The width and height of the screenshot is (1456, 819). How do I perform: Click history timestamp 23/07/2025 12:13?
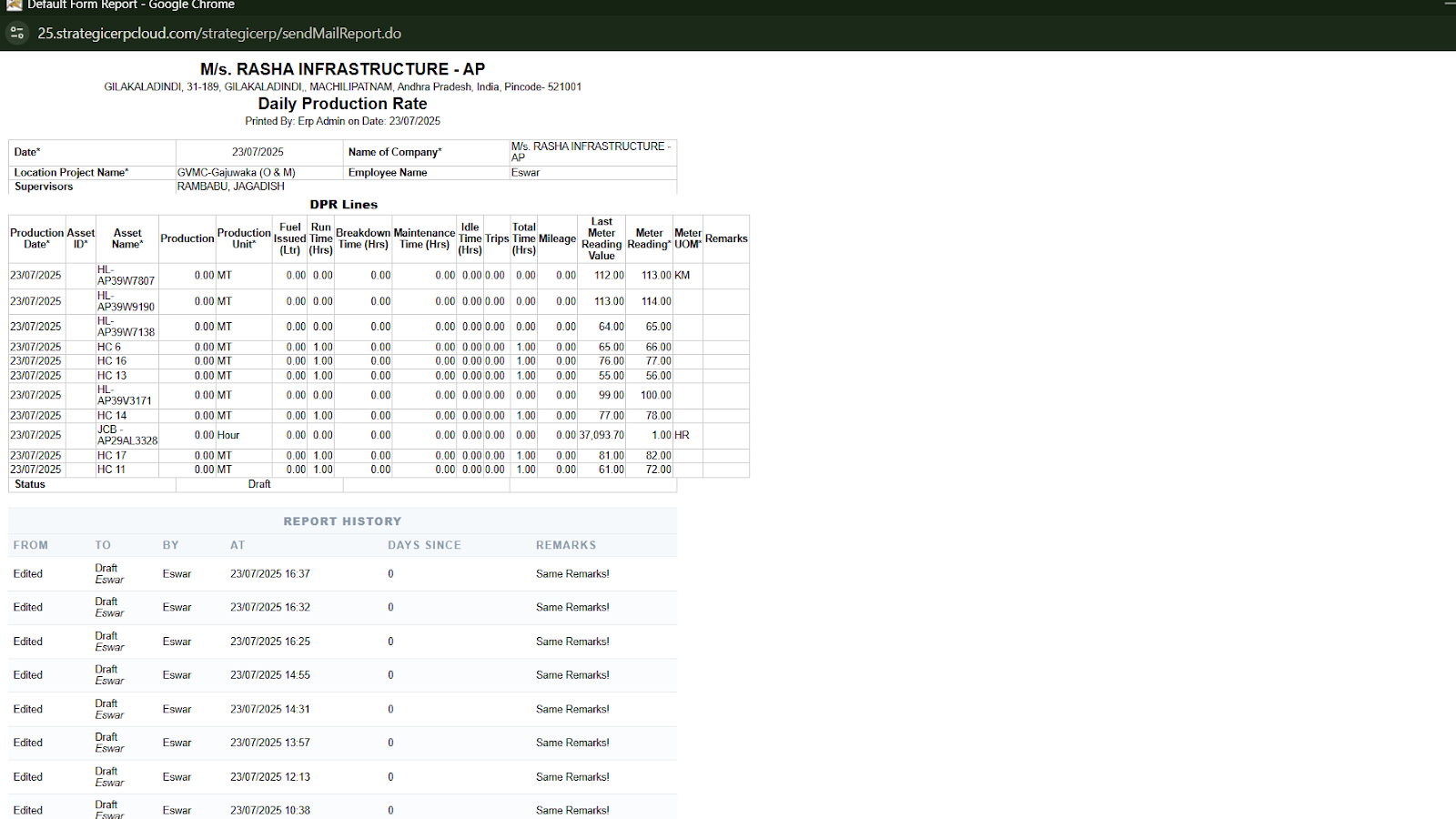(x=270, y=777)
